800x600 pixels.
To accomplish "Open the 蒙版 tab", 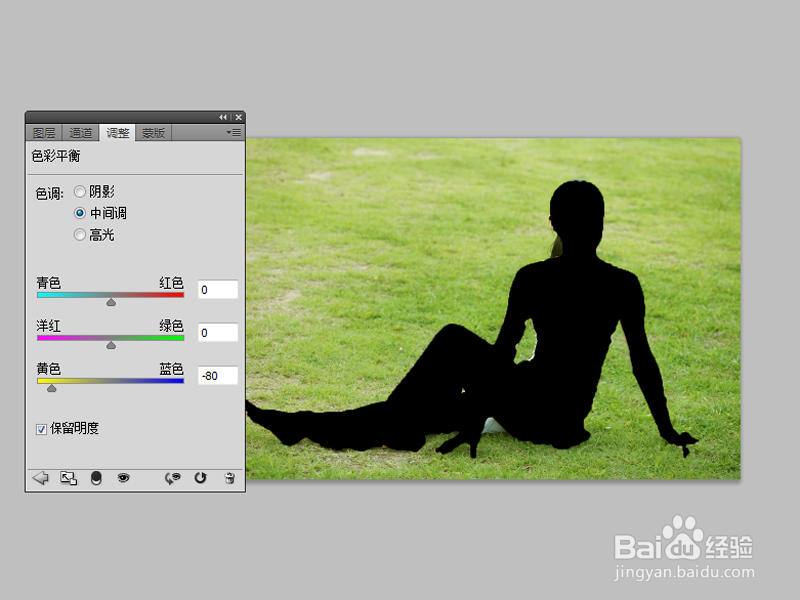I will tap(154, 133).
